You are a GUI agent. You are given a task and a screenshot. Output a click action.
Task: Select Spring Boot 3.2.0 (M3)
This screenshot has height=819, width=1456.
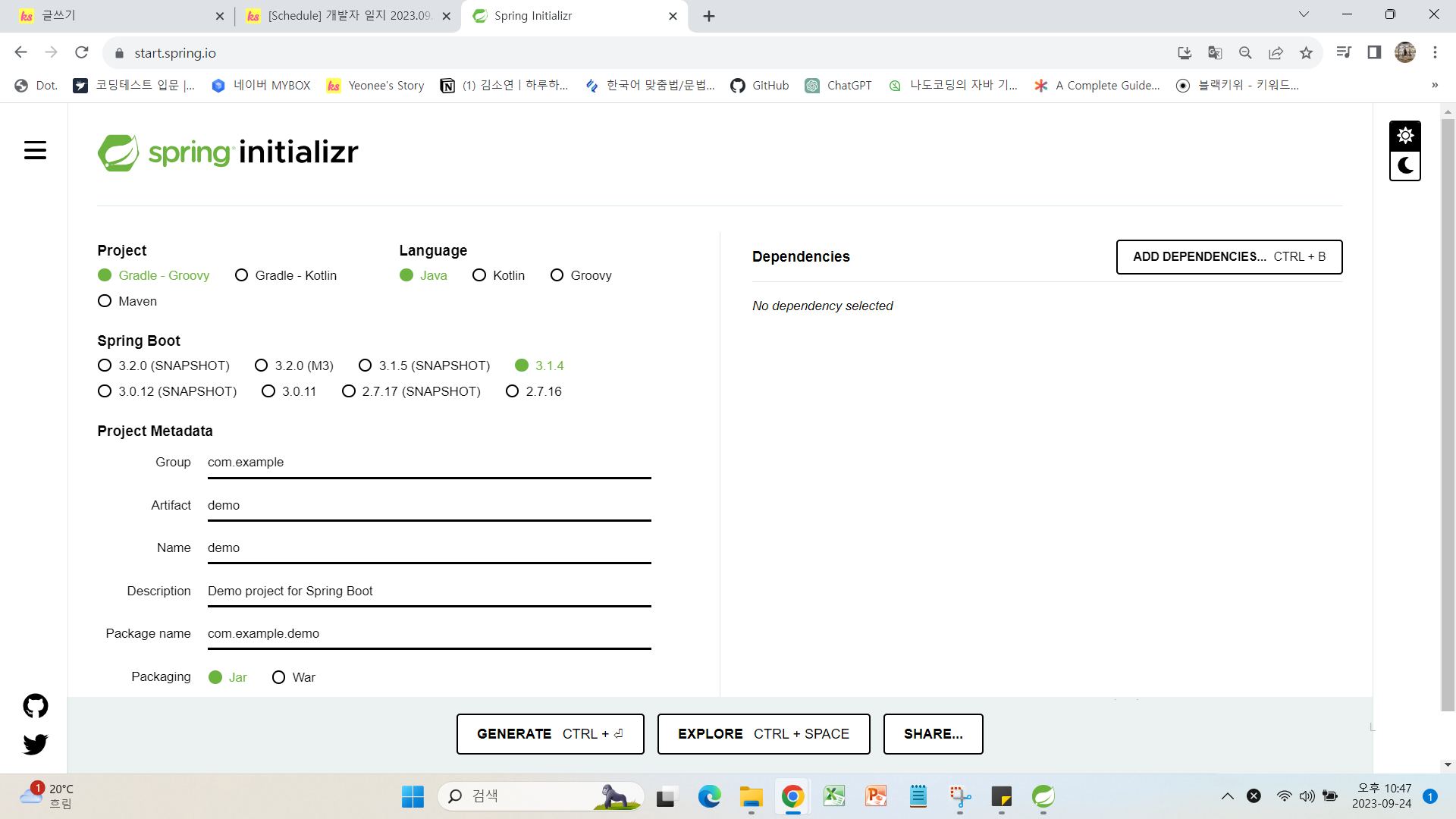click(x=294, y=366)
